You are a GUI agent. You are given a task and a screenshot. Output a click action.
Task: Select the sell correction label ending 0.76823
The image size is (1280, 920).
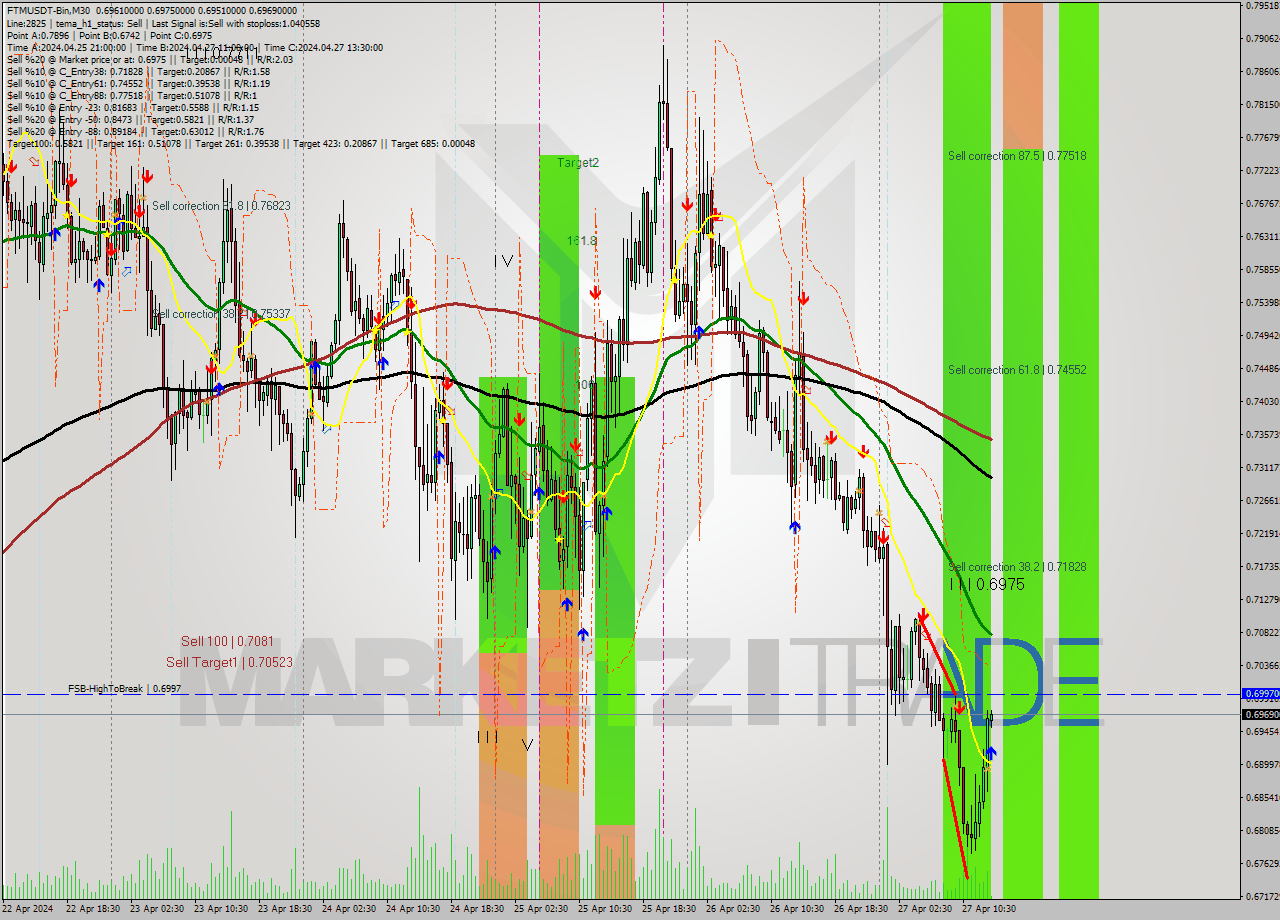point(221,206)
